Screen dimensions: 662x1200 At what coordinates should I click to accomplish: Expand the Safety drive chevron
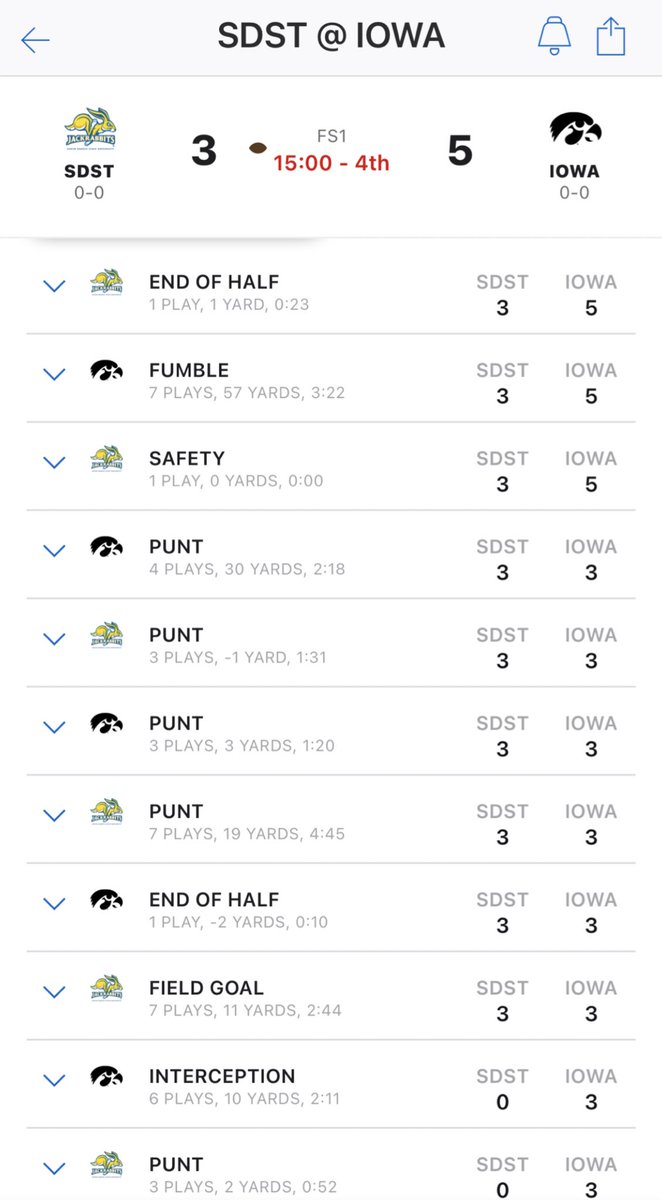coord(55,462)
